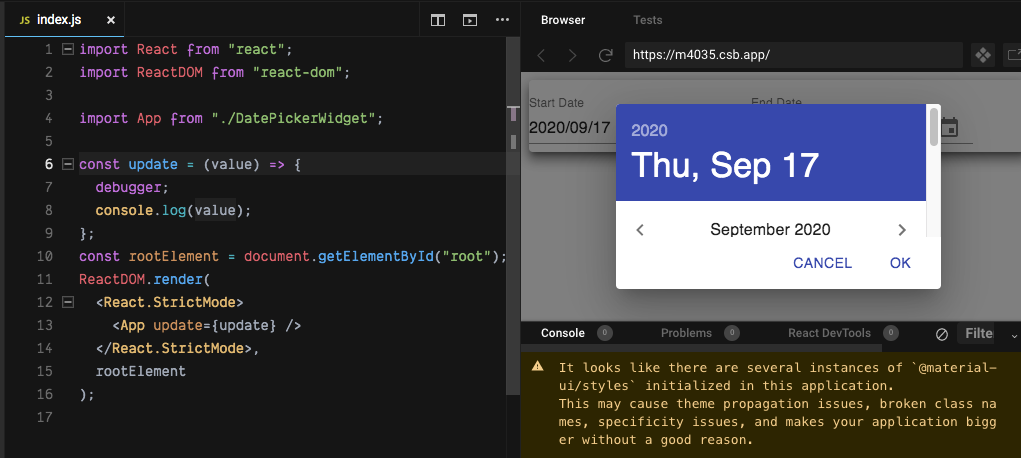Click the "react-dom" string on line 2
The height and width of the screenshot is (458, 1021).
(x=297, y=72)
